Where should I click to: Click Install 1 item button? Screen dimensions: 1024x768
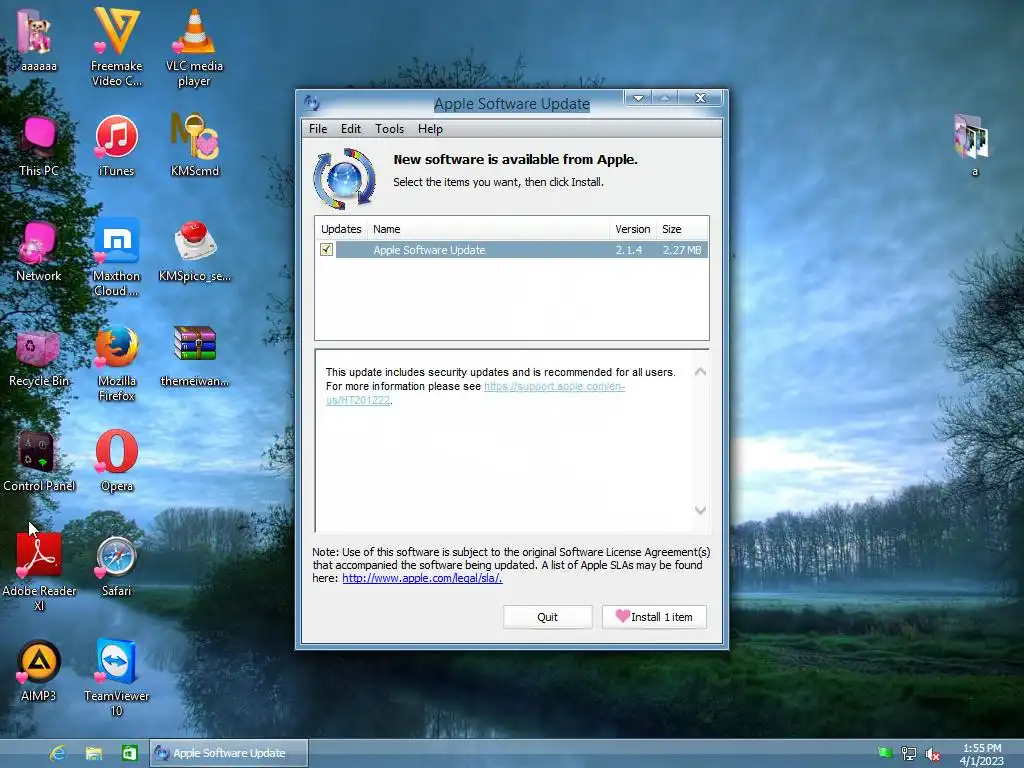tap(654, 616)
